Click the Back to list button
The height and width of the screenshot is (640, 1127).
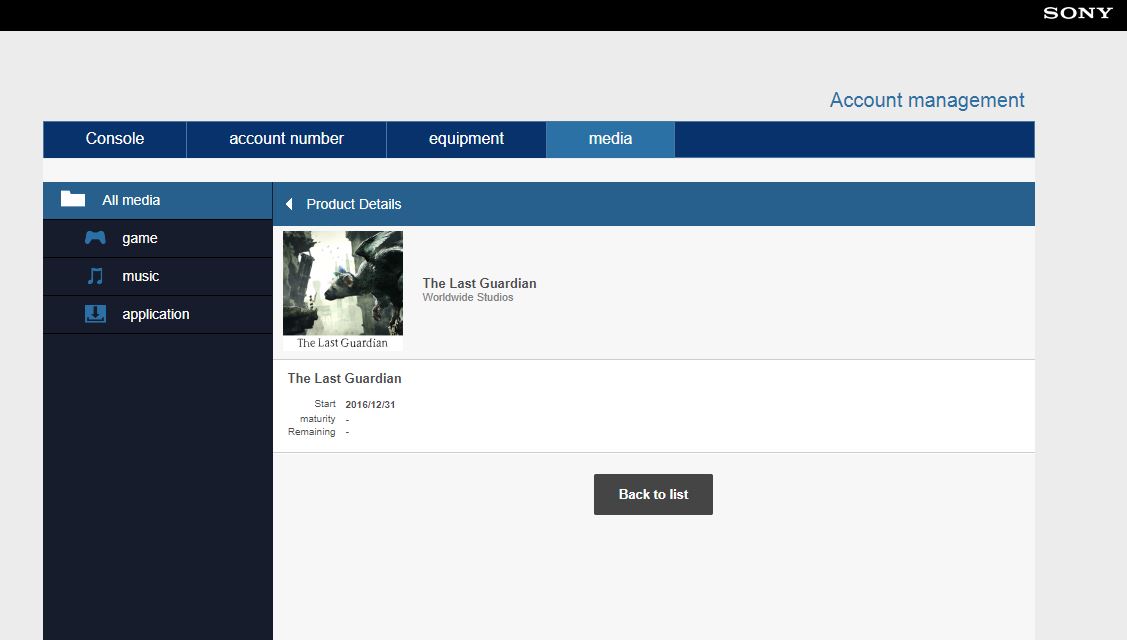click(653, 494)
